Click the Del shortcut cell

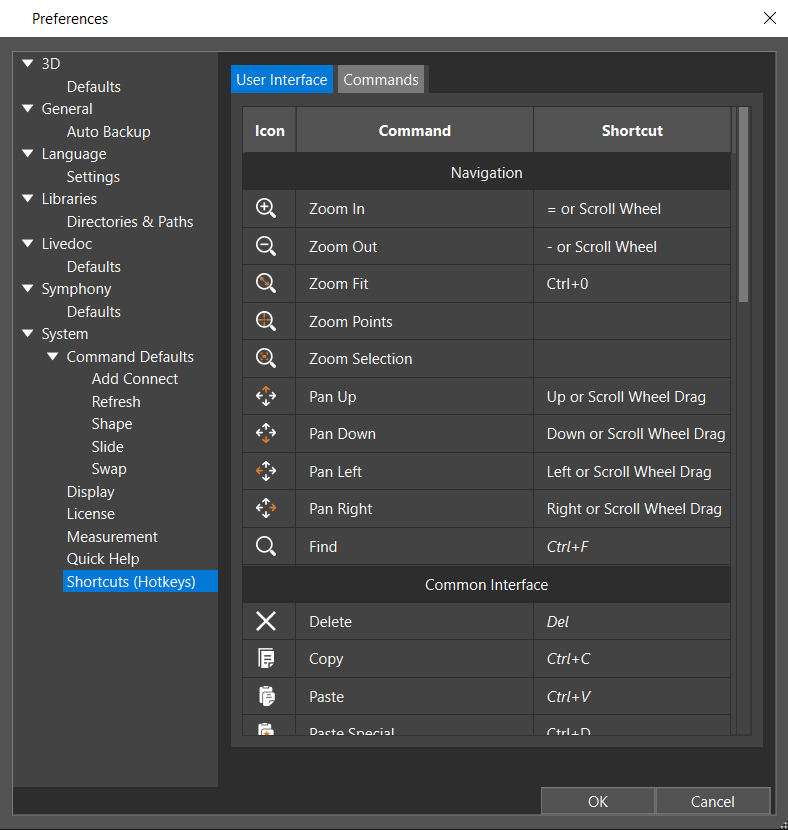[x=632, y=621]
